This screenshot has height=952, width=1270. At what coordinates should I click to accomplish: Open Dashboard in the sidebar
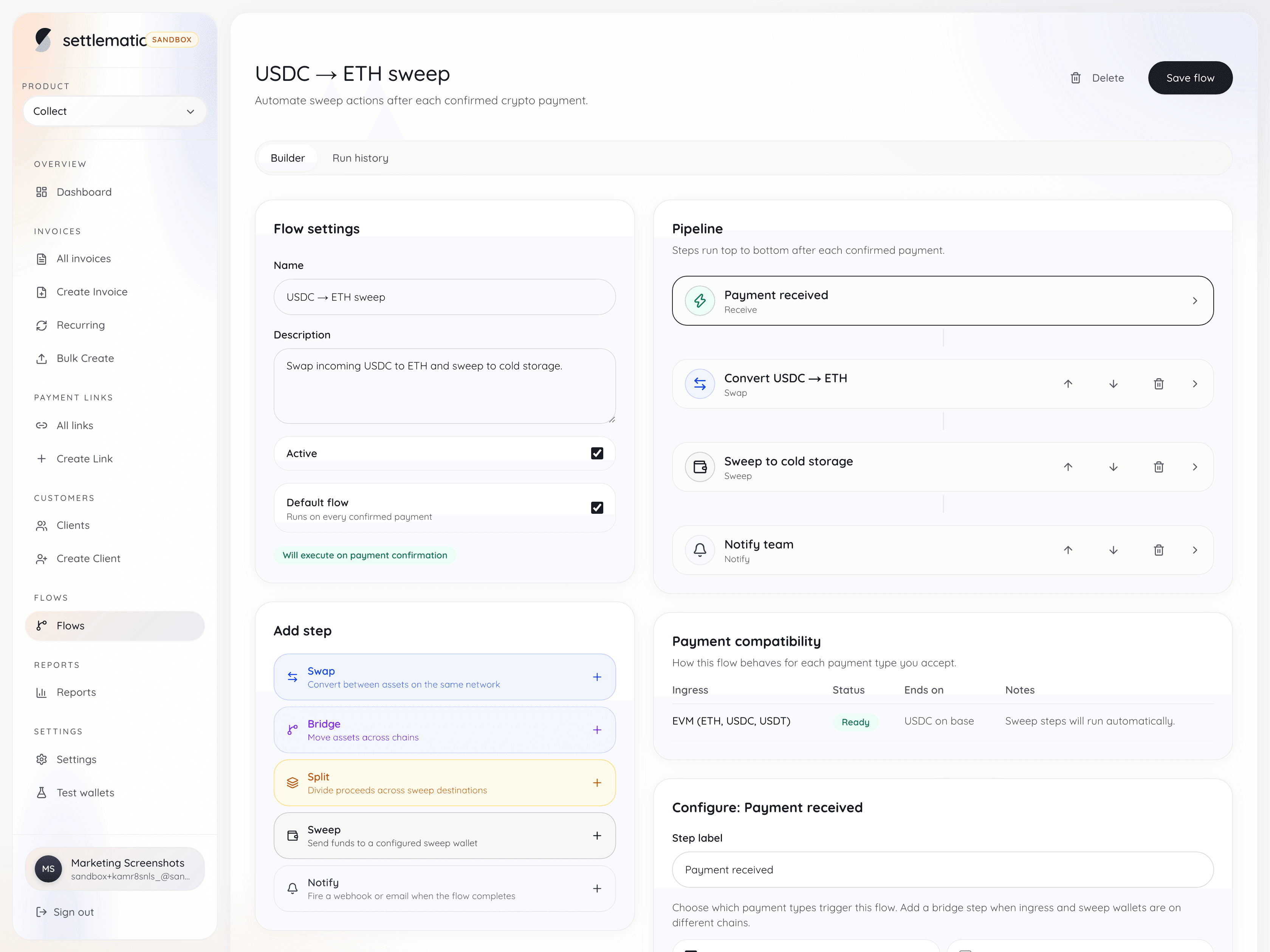point(114,192)
